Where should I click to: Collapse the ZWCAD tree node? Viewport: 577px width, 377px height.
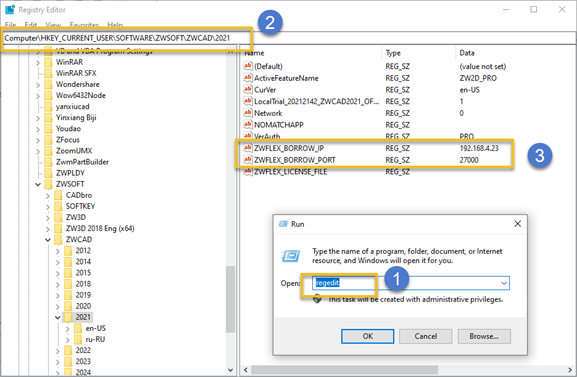[x=48, y=240]
